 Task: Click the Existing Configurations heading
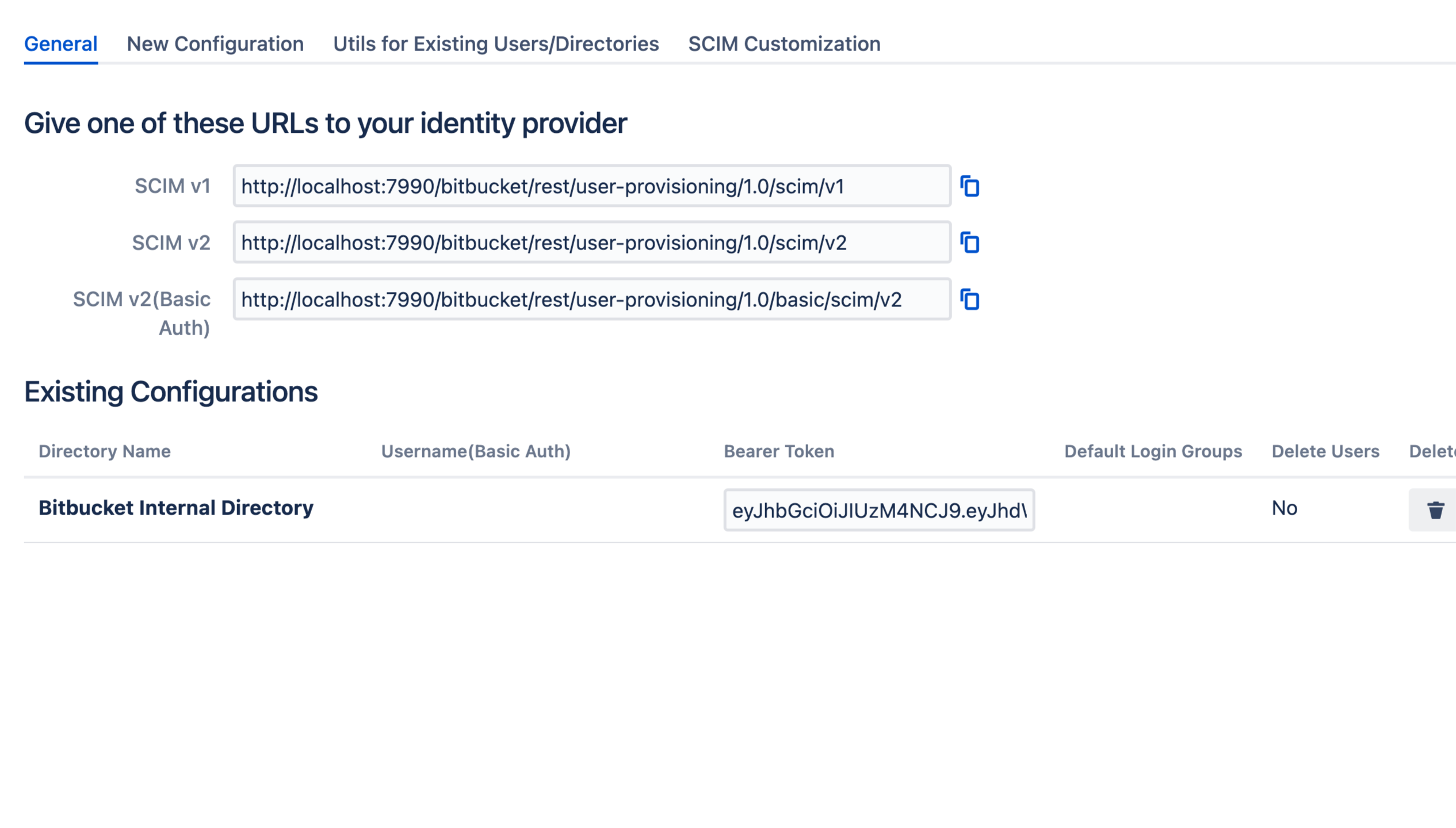pyautogui.click(x=170, y=392)
